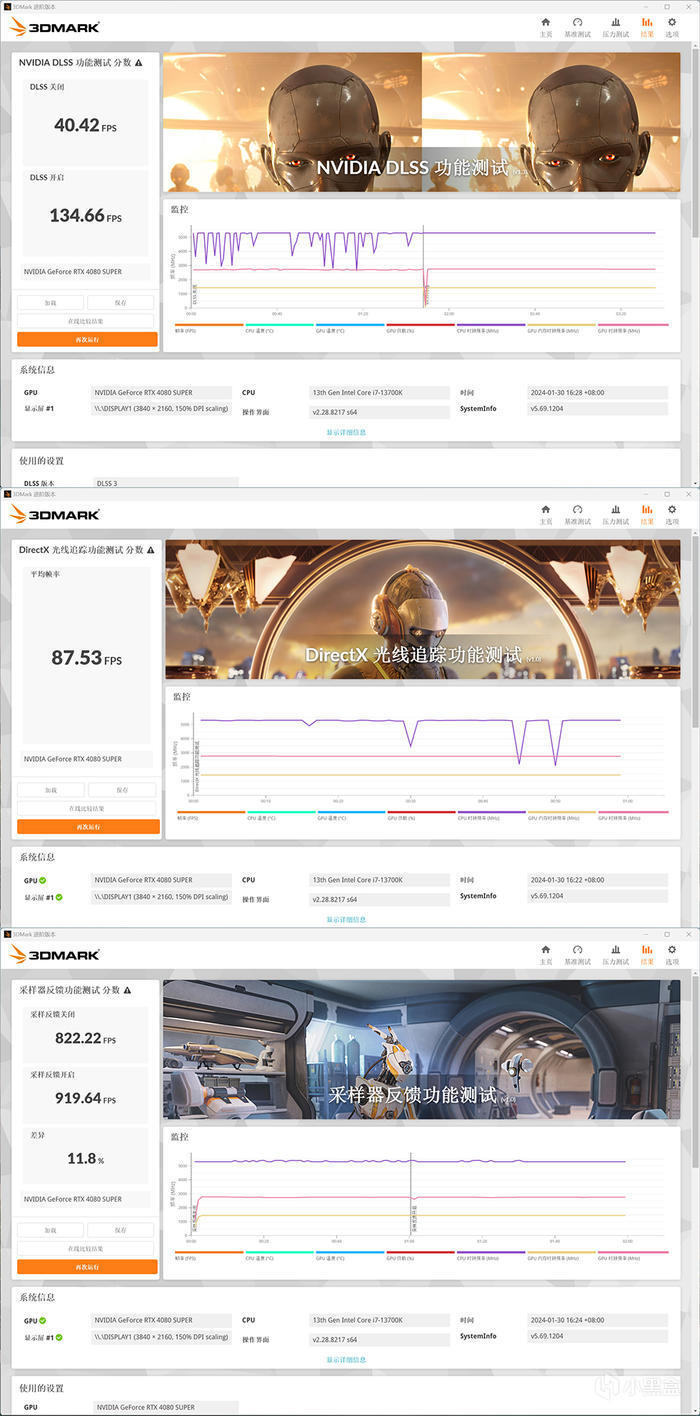The height and width of the screenshot is (1416, 700).
Task: Open Stress tests (压力测试) in the sampler feedback window
Action: tap(615, 954)
